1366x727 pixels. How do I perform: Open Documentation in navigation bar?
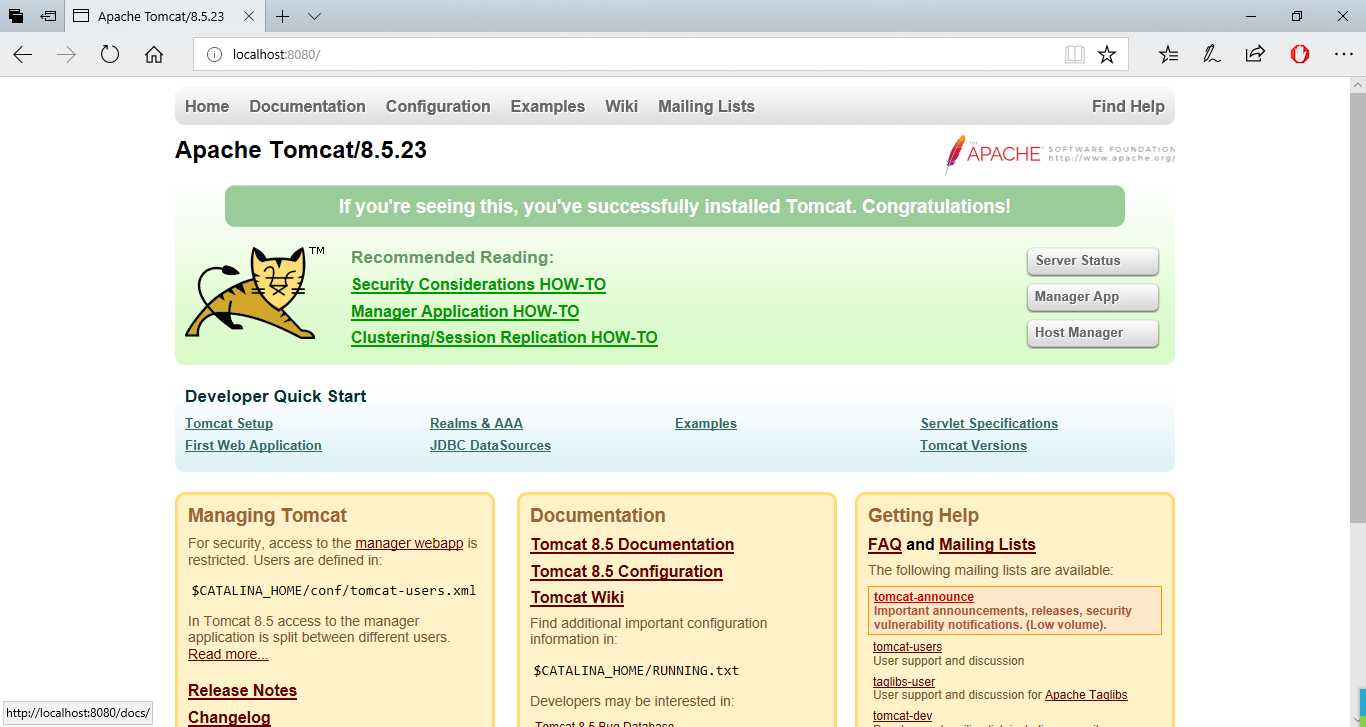307,106
